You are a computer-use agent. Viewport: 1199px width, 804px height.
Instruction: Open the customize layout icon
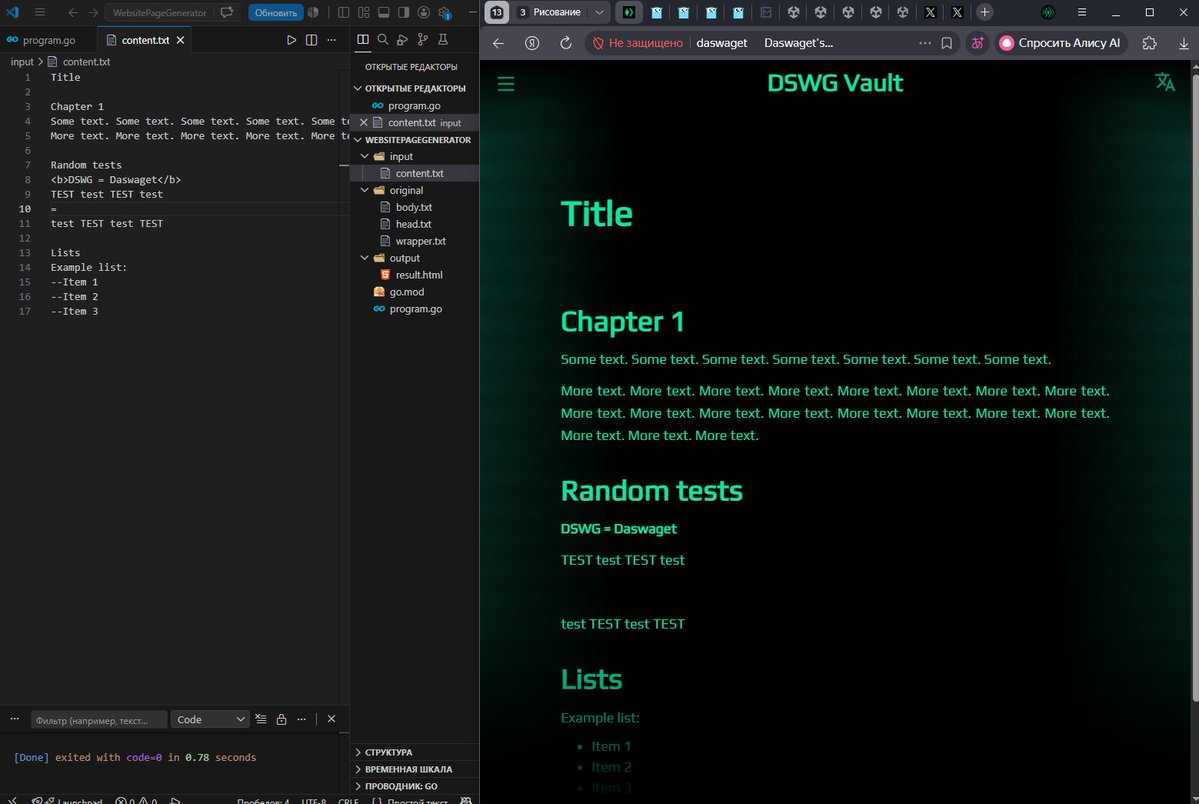coord(363,12)
